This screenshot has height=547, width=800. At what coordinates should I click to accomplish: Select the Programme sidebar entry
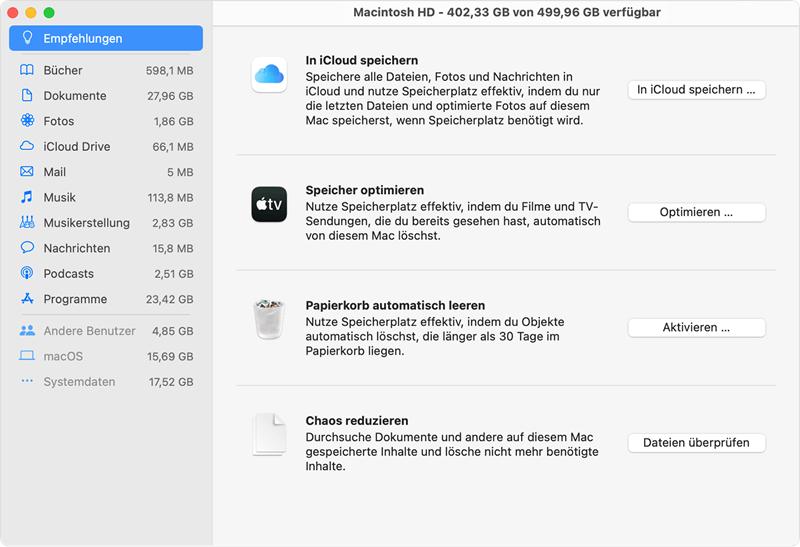(106, 300)
